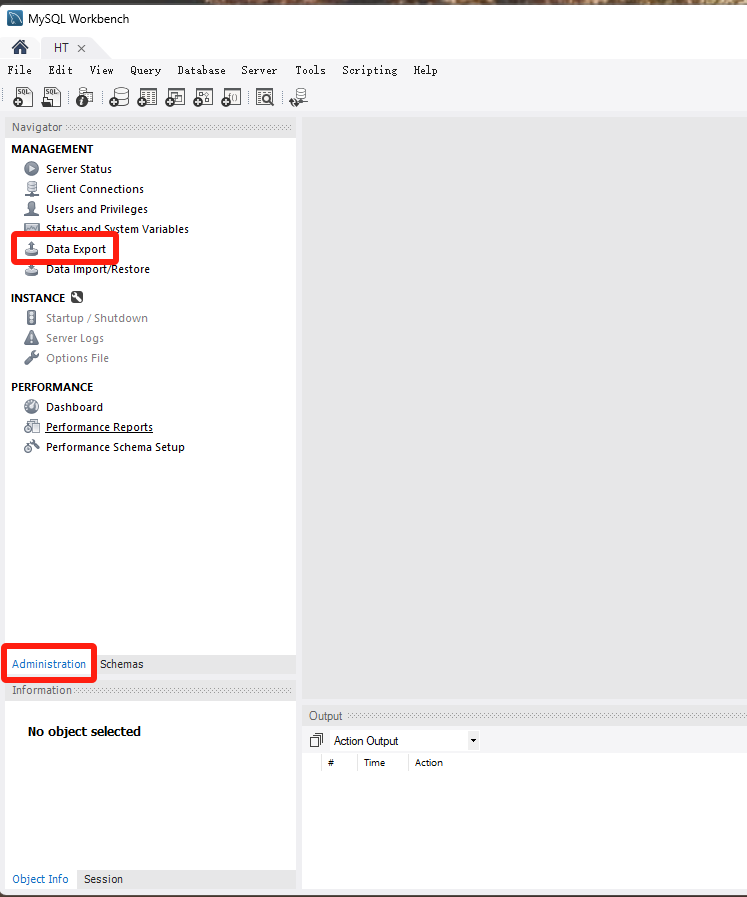Click the Startup / Shutdown icon
The image size is (747, 897).
31,317
